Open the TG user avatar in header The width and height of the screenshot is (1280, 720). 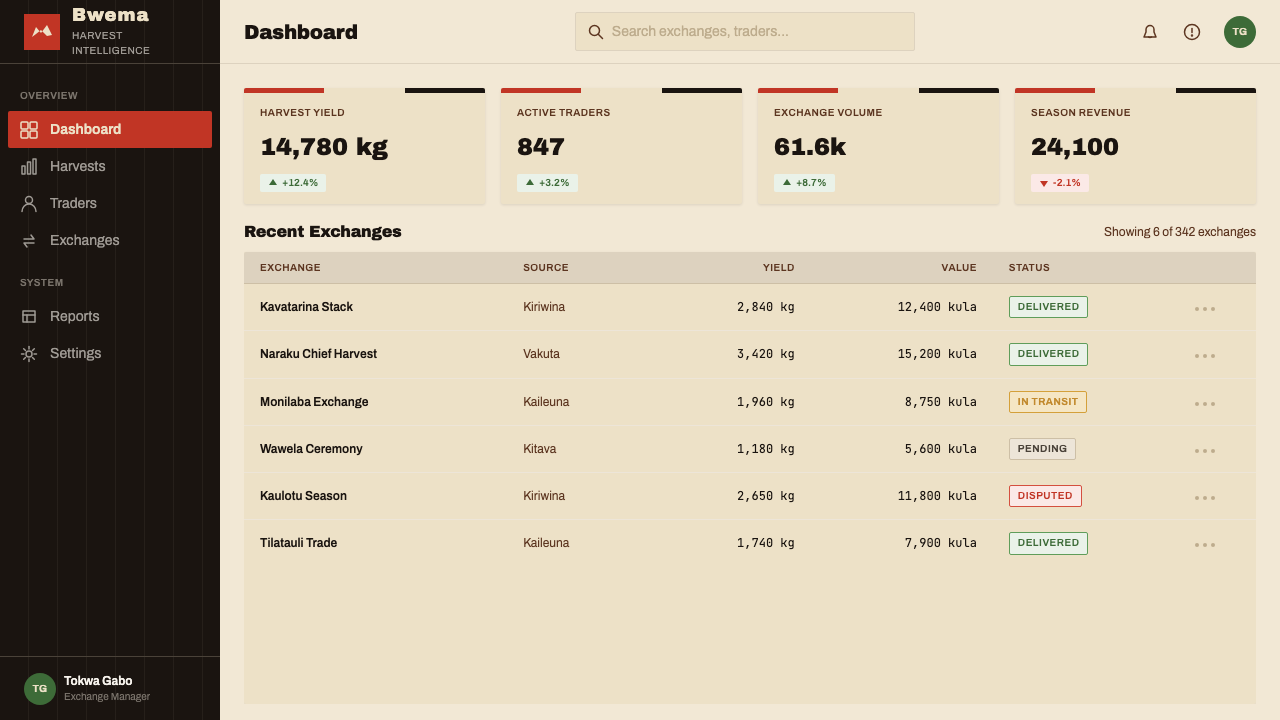(1240, 32)
